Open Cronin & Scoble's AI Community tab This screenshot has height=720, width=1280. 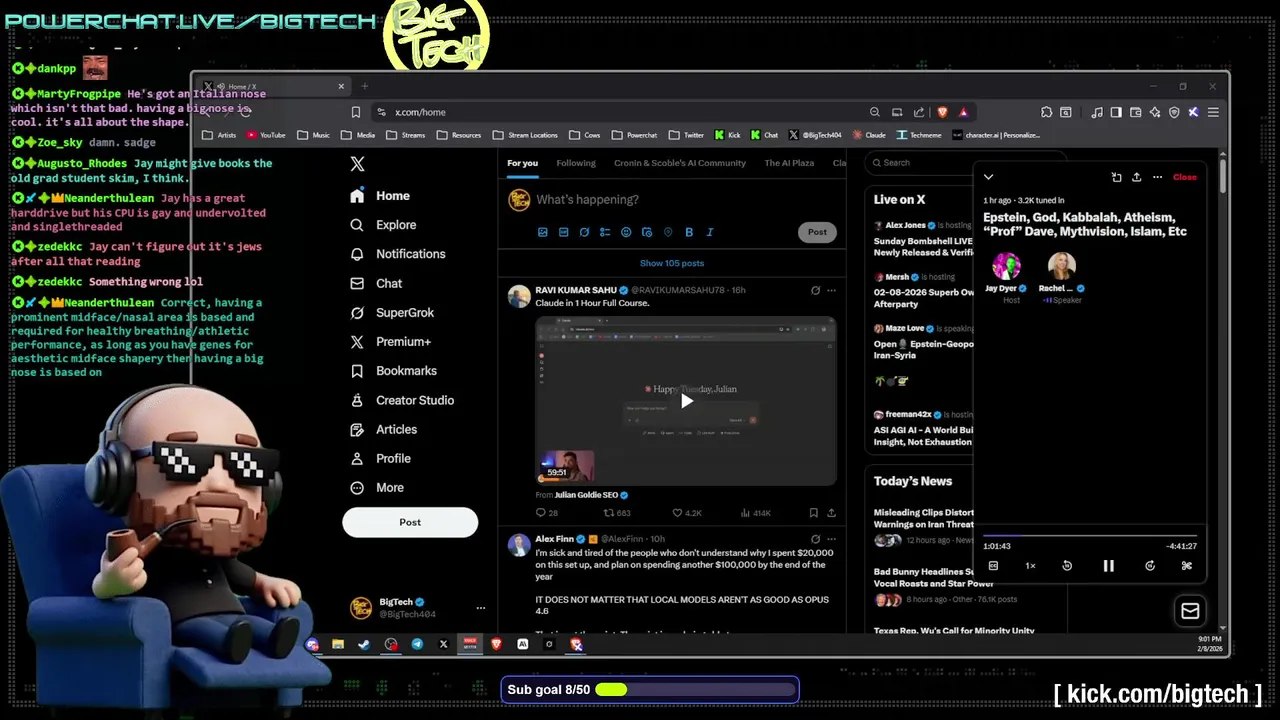point(680,163)
